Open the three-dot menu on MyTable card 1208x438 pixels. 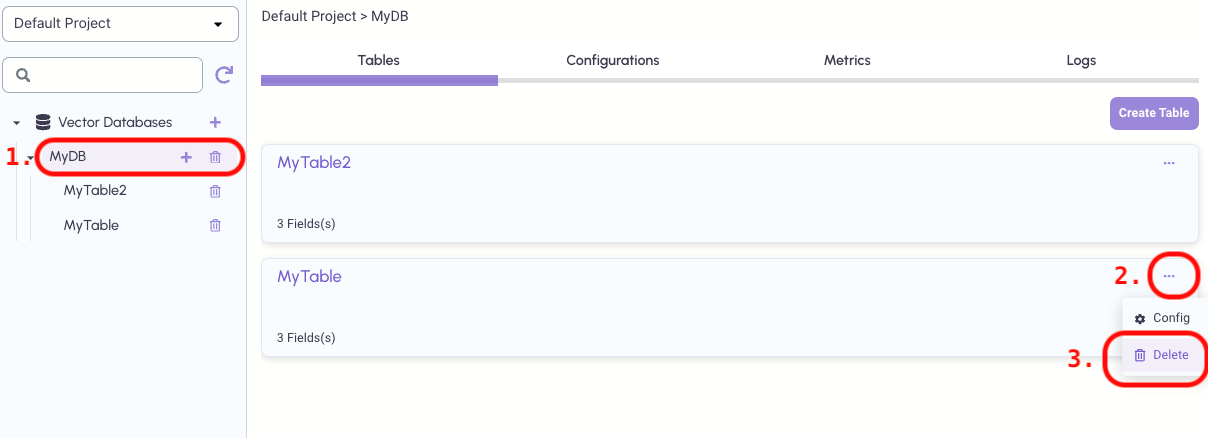[1169, 276]
